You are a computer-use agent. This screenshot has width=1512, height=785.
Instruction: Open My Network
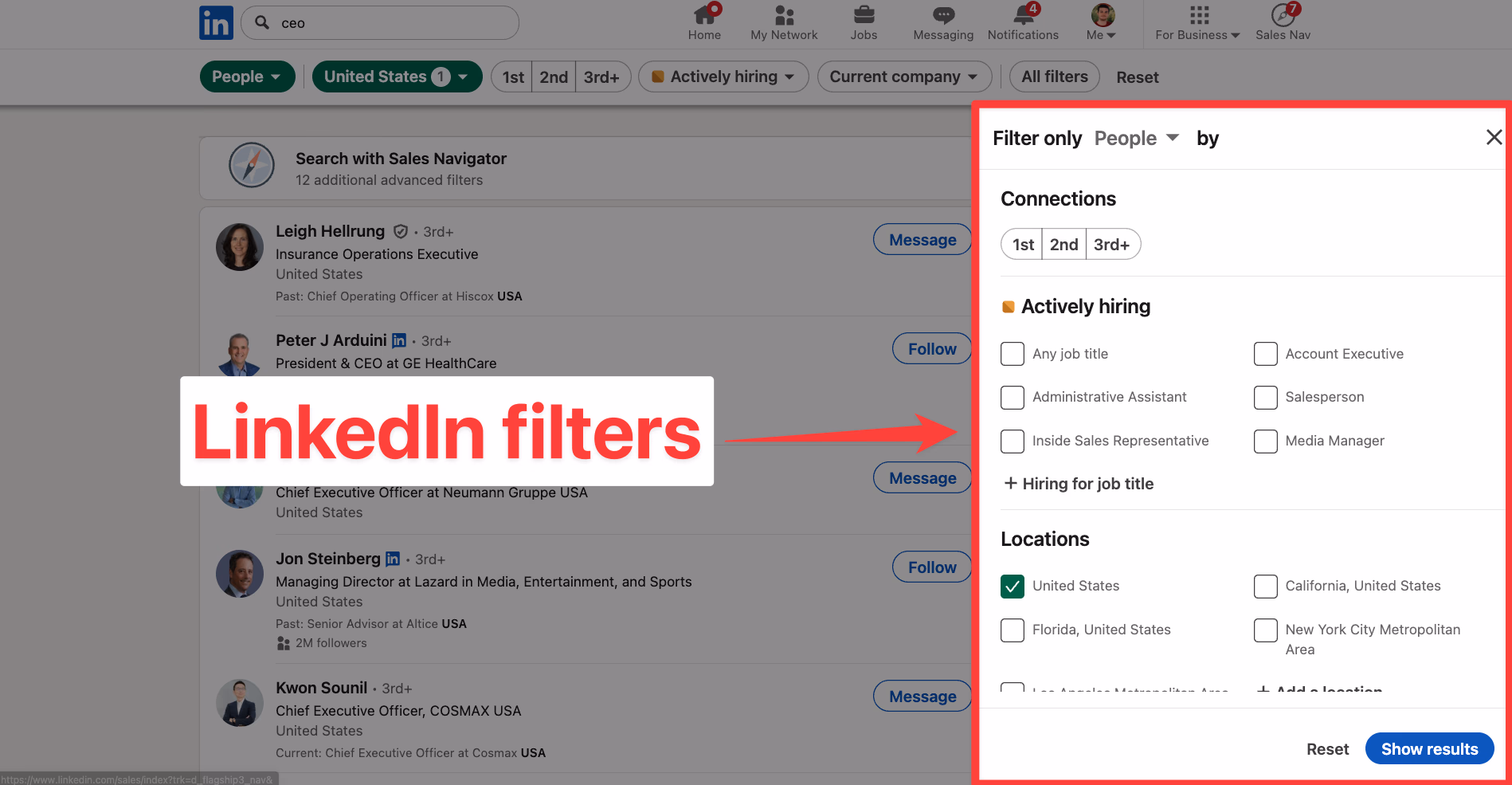pos(784,22)
